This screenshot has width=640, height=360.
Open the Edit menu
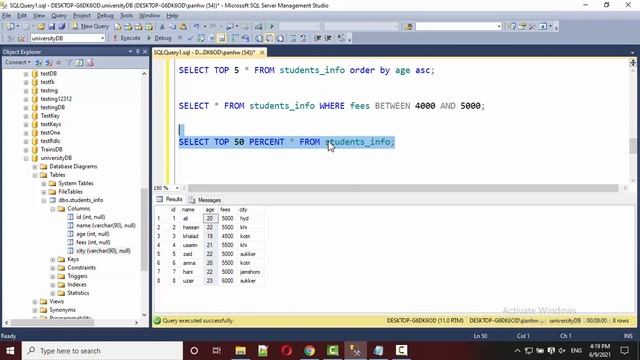[22, 16]
